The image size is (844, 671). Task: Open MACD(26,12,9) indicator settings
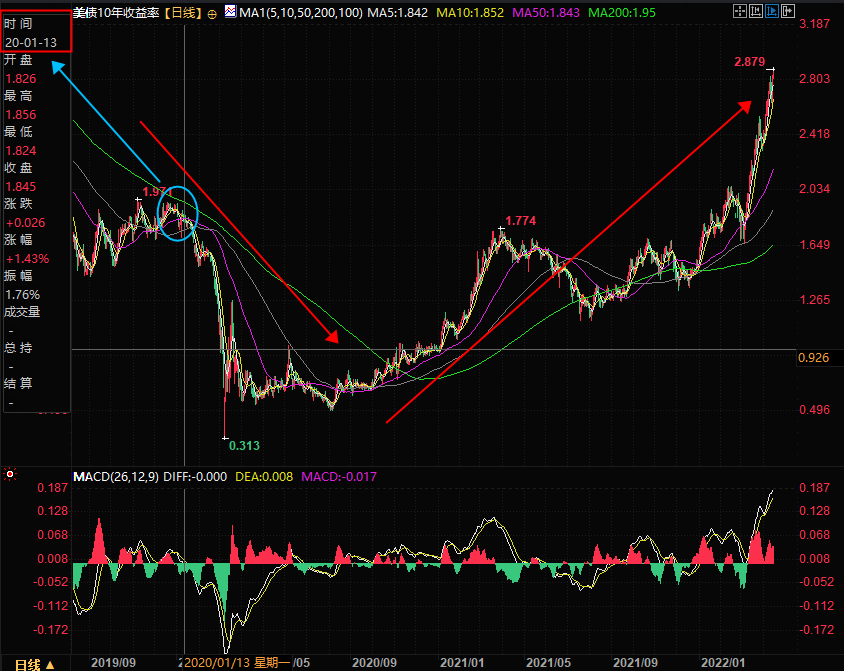[x=116, y=476]
